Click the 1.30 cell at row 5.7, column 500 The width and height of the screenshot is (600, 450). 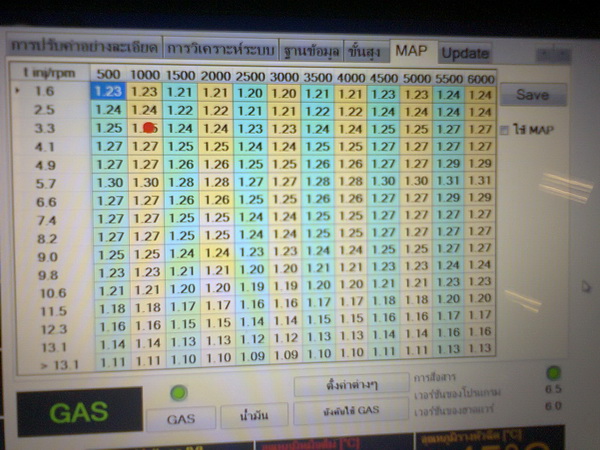[x=111, y=183]
